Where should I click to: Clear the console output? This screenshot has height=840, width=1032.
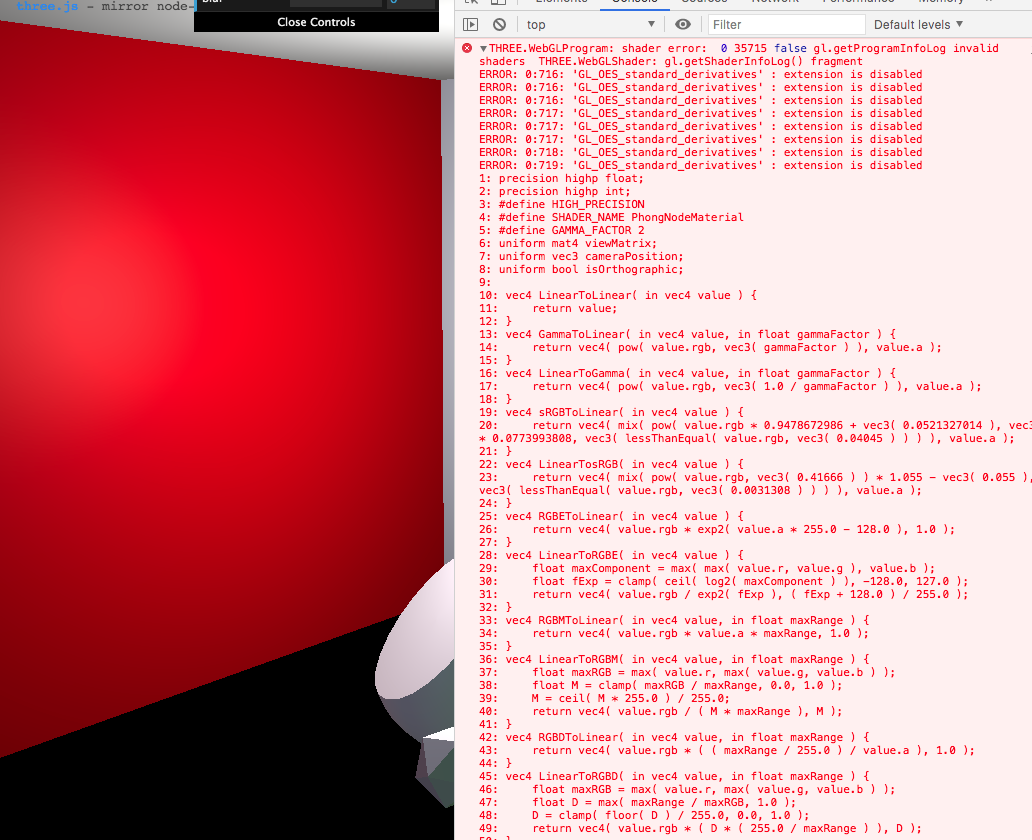500,24
